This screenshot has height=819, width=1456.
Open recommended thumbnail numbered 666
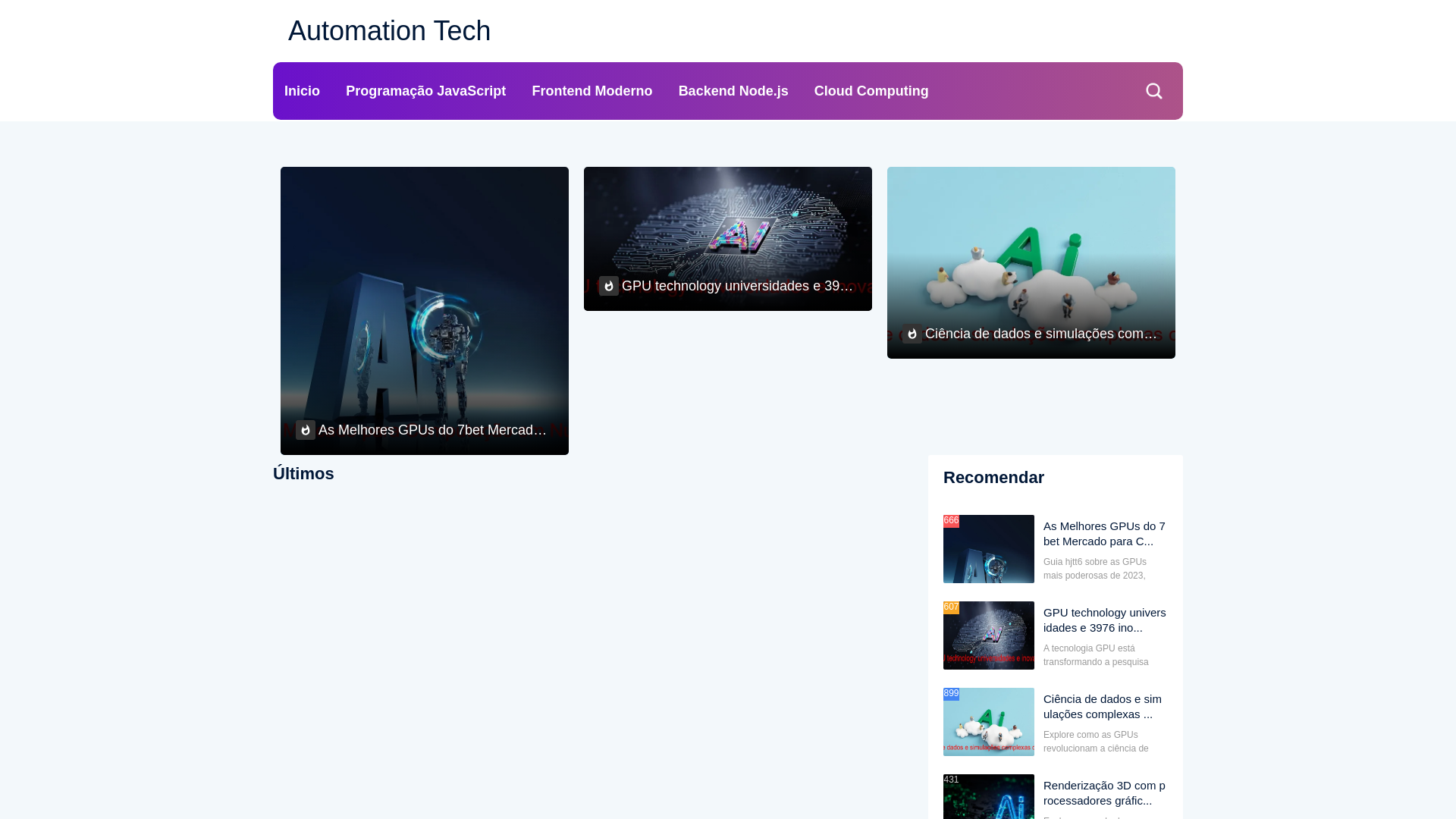[x=989, y=549]
